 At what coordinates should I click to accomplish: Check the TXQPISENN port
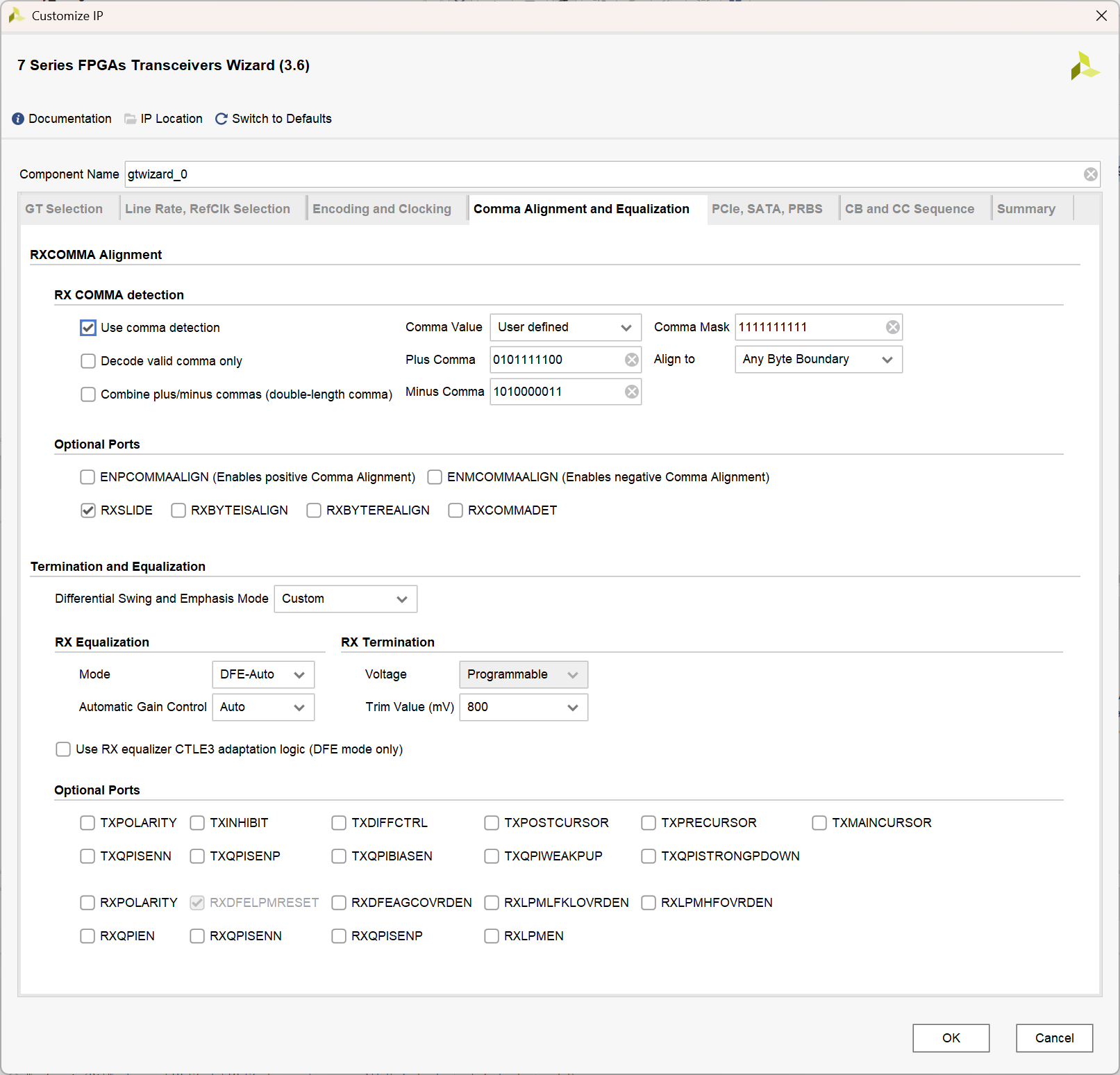coord(87,856)
